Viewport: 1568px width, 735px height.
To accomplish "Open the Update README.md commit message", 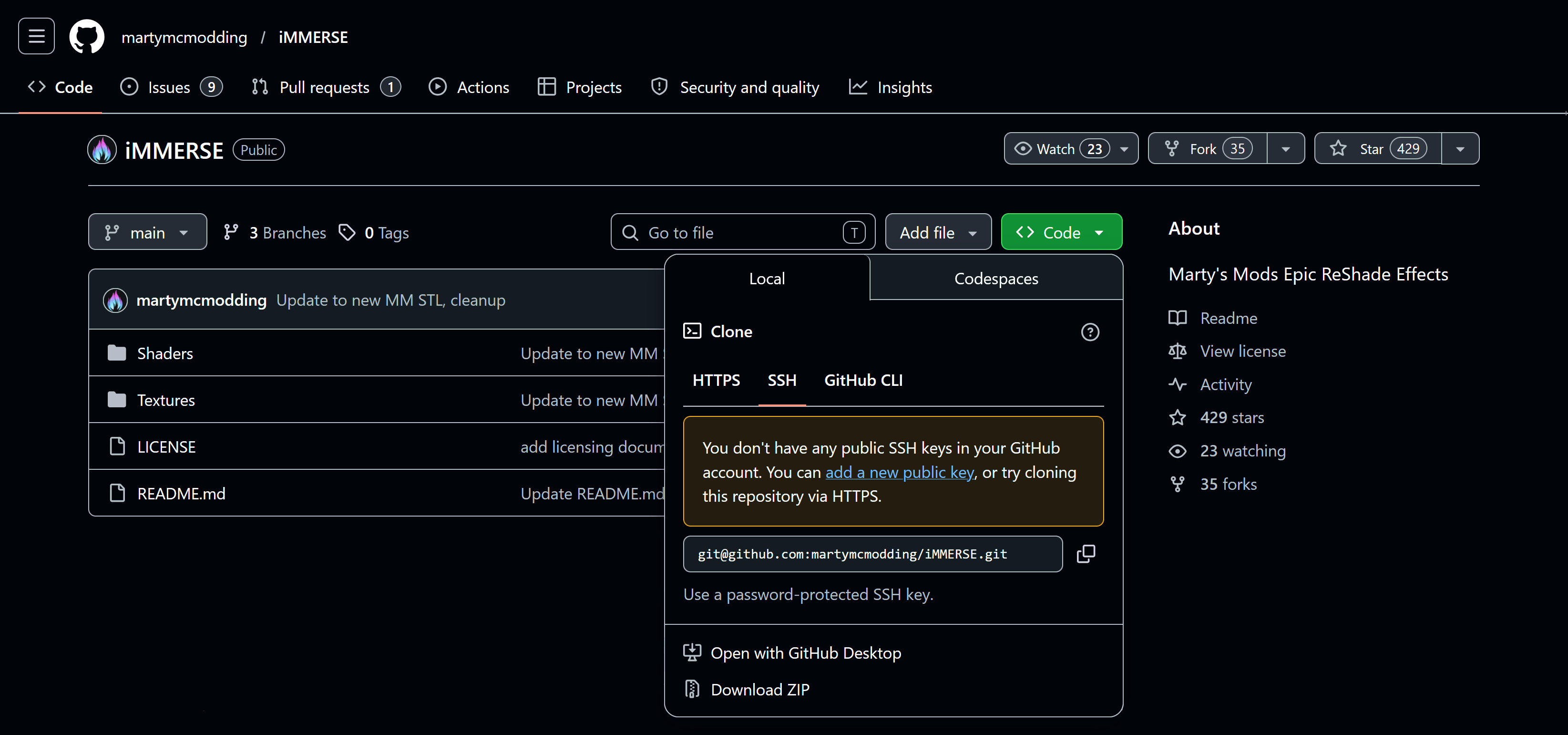I will coord(592,493).
